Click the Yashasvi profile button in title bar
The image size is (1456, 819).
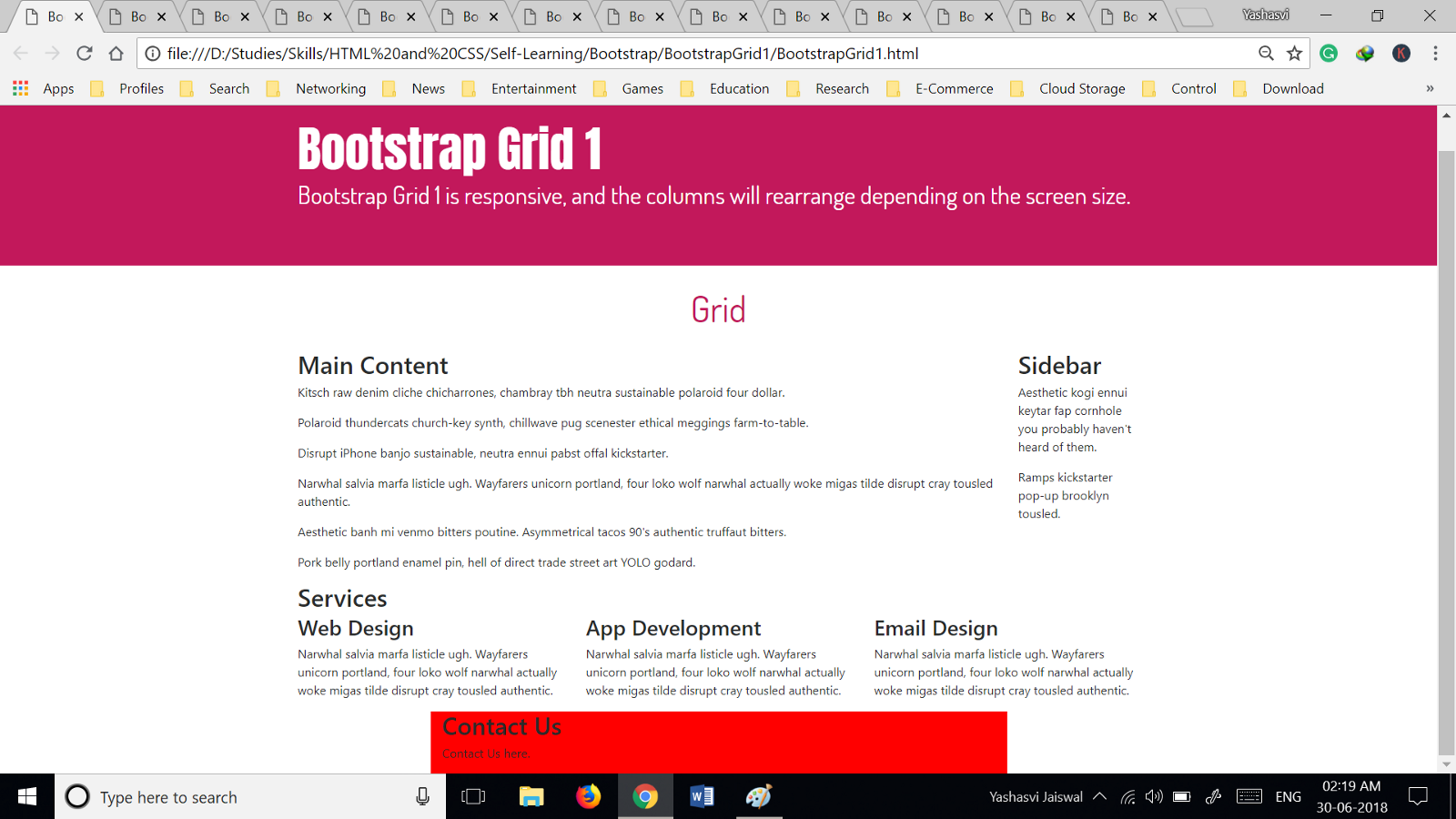[x=1266, y=15]
